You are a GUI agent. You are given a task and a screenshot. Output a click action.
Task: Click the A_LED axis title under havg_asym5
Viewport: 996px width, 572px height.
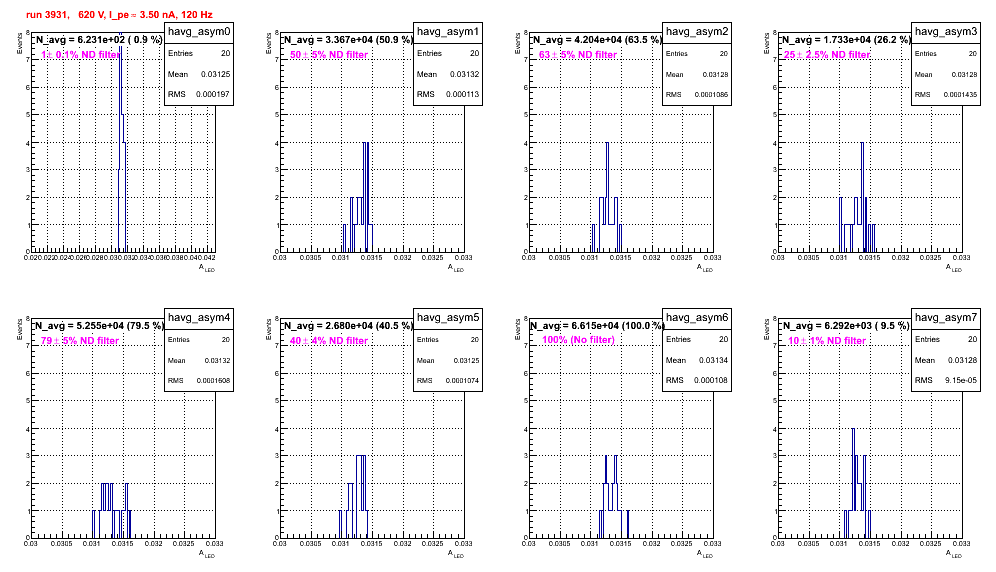(x=456, y=554)
